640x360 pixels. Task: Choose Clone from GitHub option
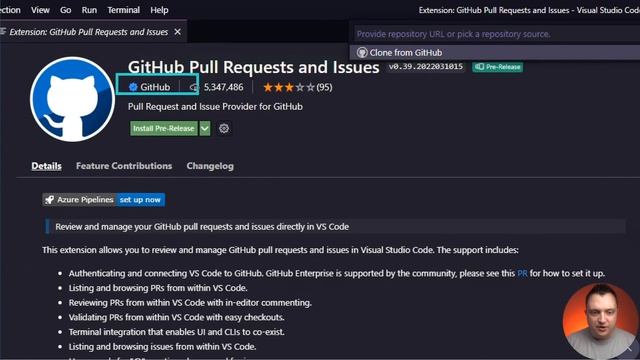point(495,53)
